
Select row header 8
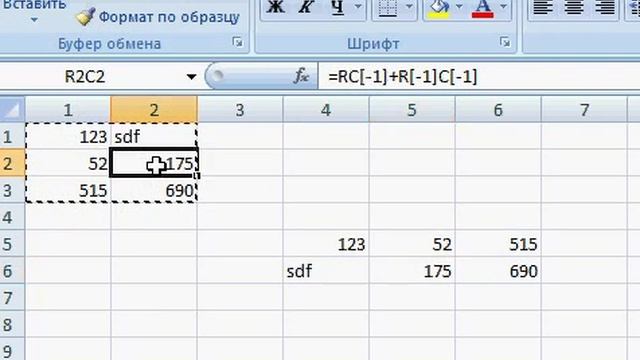pyautogui.click(x=12, y=325)
